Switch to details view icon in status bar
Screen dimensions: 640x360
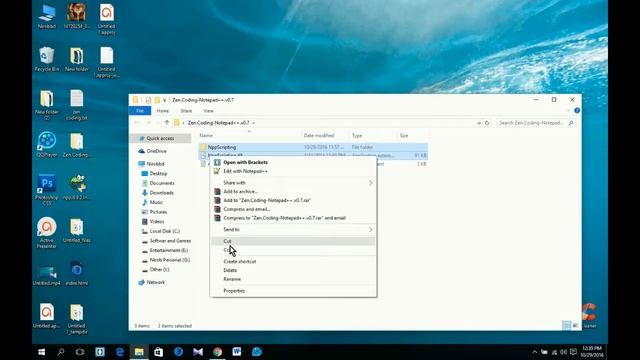click(x=566, y=325)
